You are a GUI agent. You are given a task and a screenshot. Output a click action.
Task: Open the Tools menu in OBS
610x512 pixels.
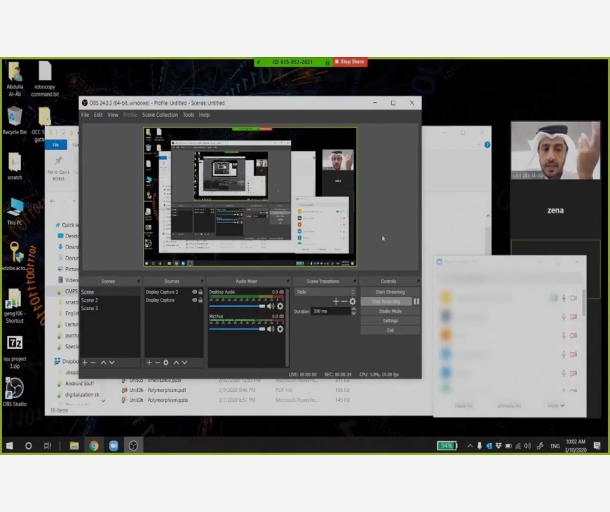(x=188, y=115)
